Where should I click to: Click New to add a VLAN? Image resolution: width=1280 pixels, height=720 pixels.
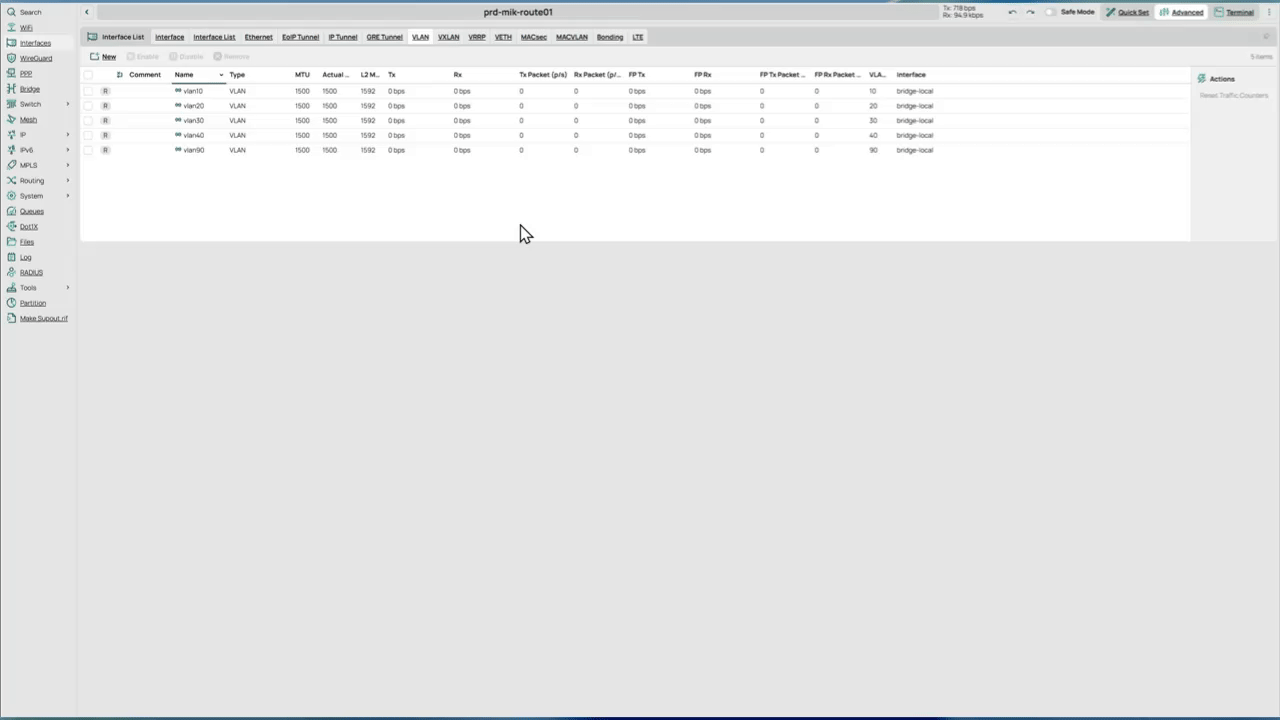point(103,57)
